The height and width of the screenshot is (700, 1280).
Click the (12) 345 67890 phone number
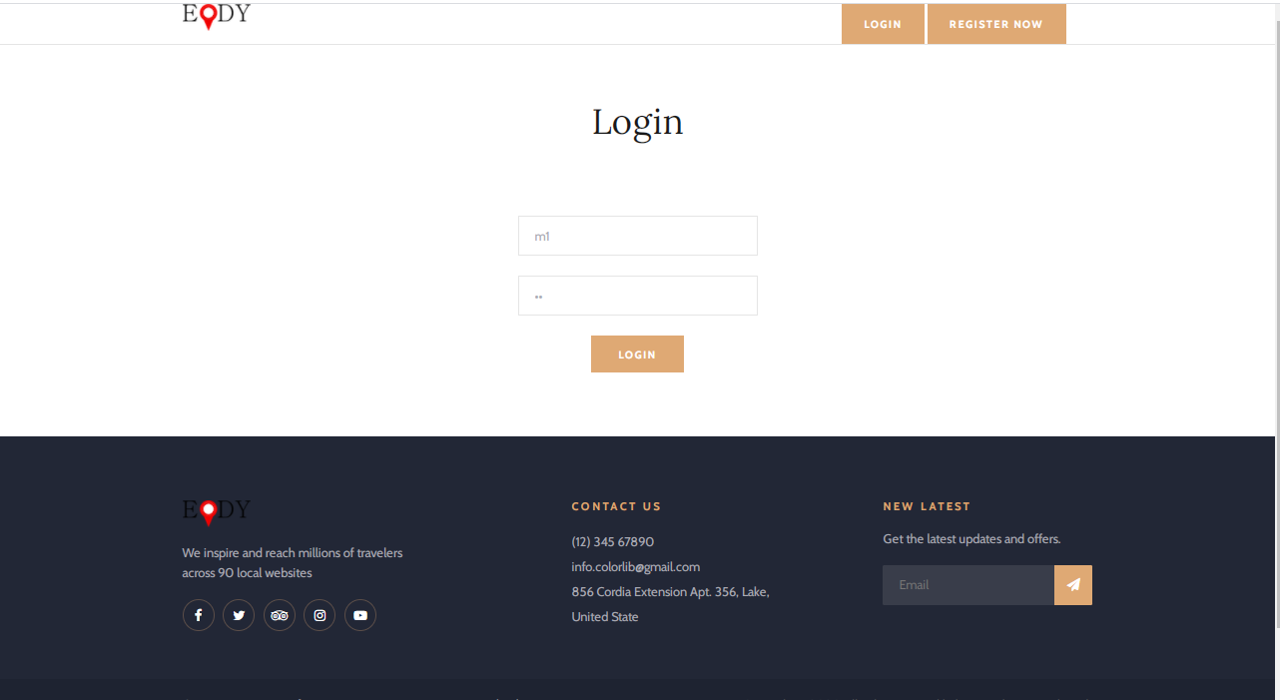(612, 542)
